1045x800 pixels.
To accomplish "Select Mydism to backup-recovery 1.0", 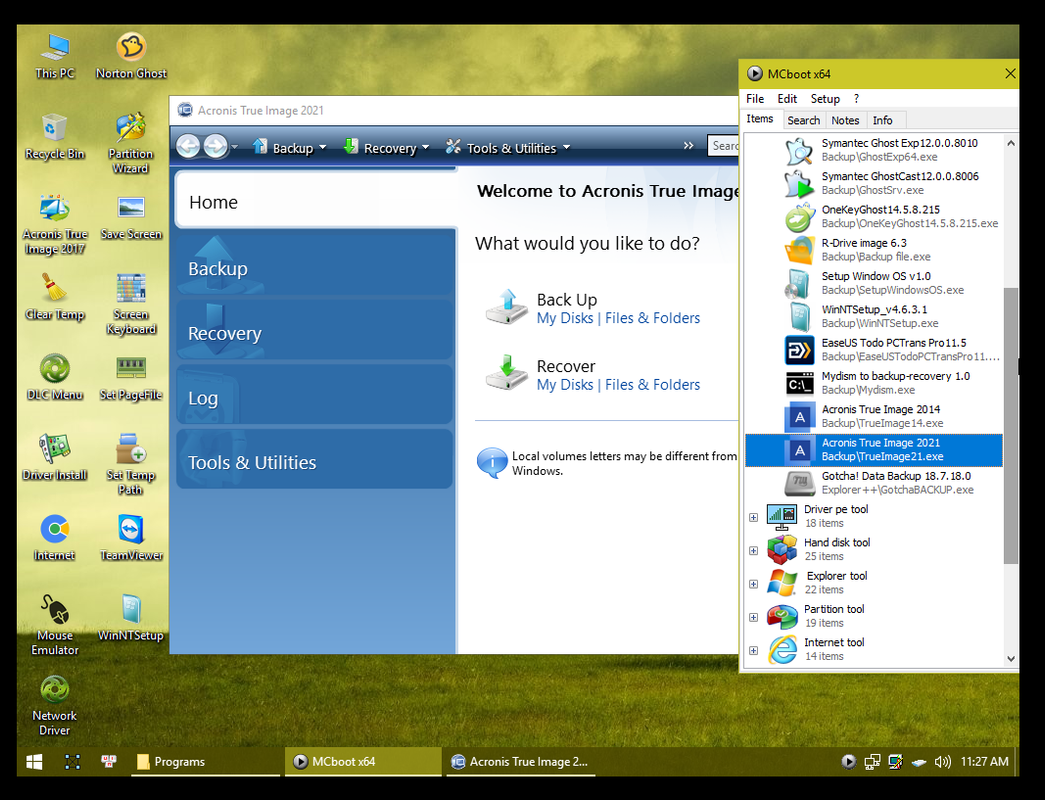I will (874, 383).
